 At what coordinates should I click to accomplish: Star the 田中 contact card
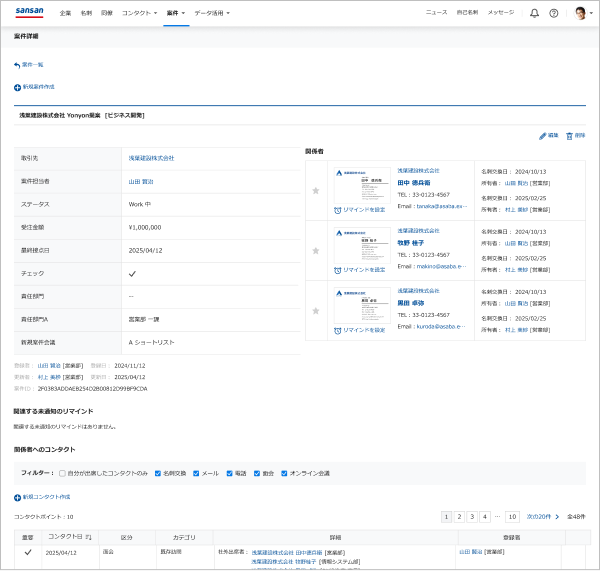pos(316,191)
